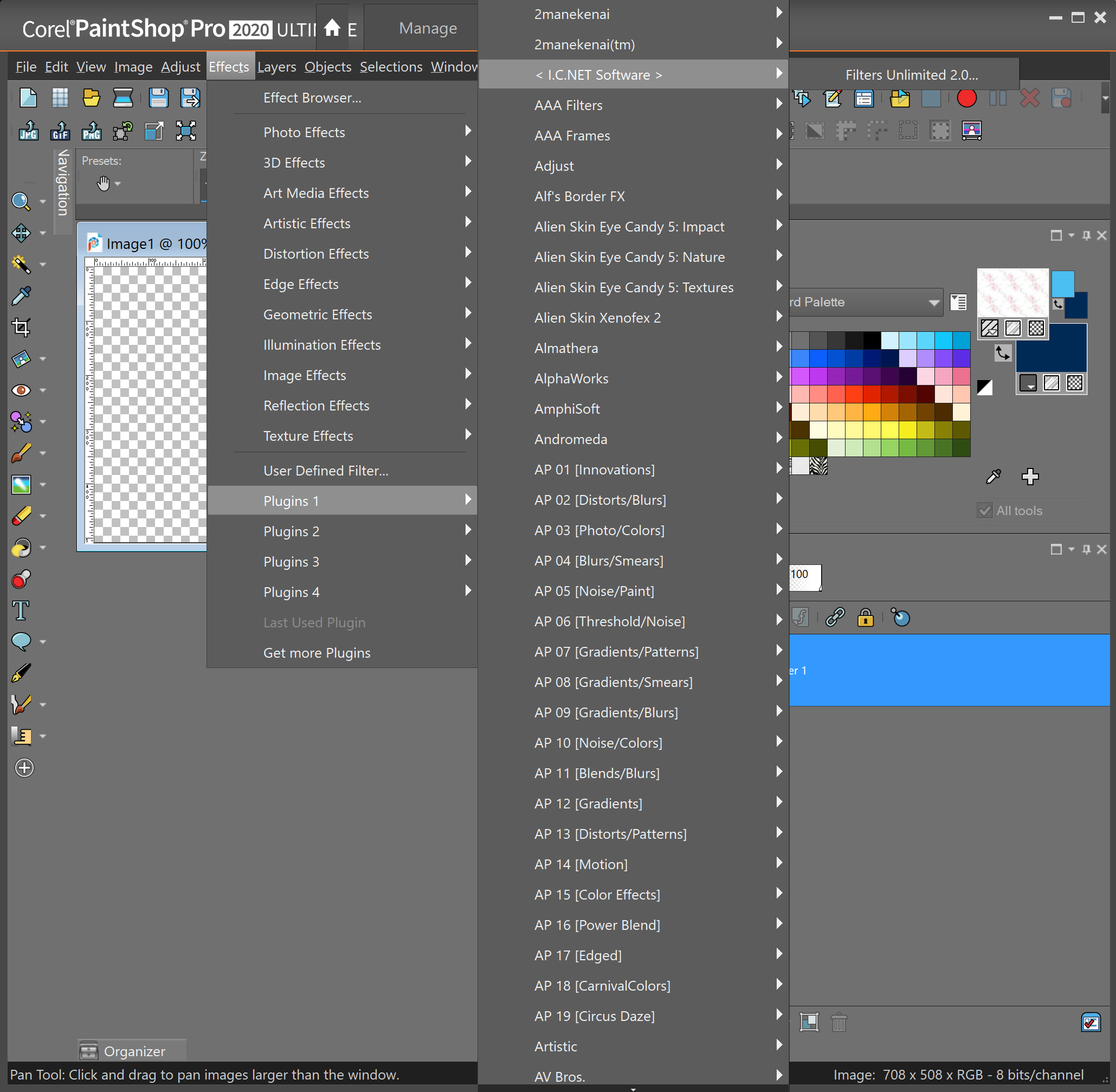Click the Save As toolbar icon

(190, 98)
